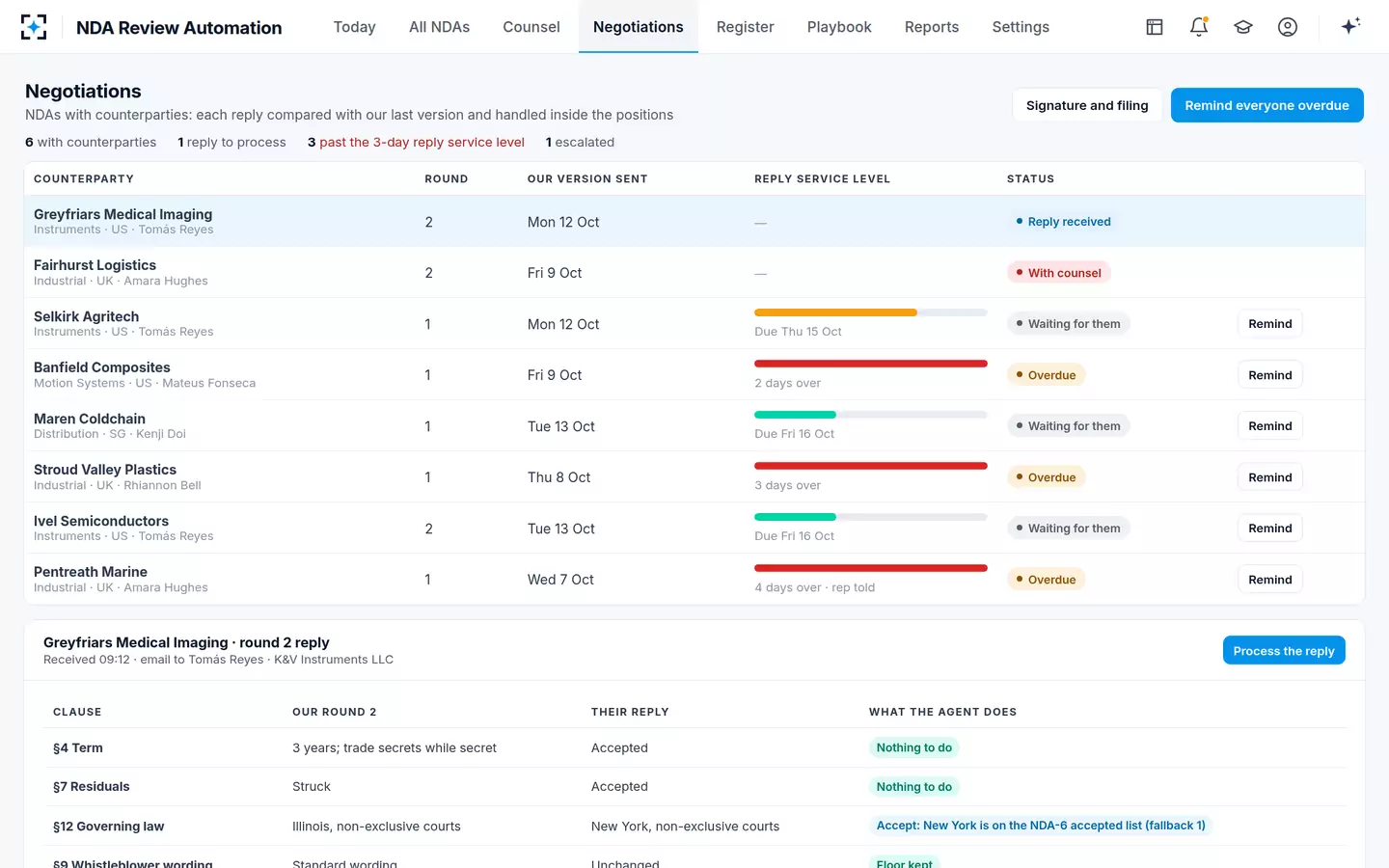
Task: Switch to the Today tab
Action: point(354,27)
